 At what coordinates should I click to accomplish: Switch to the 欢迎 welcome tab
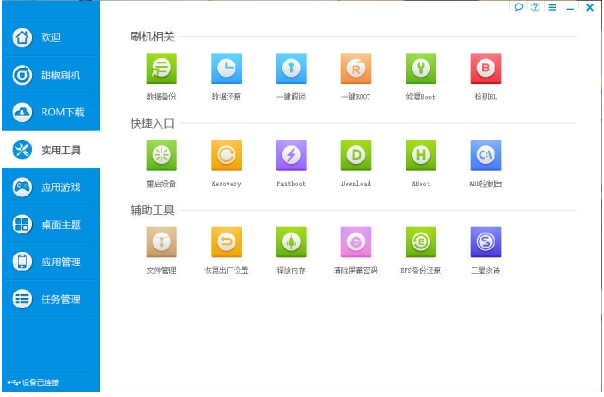(51, 37)
